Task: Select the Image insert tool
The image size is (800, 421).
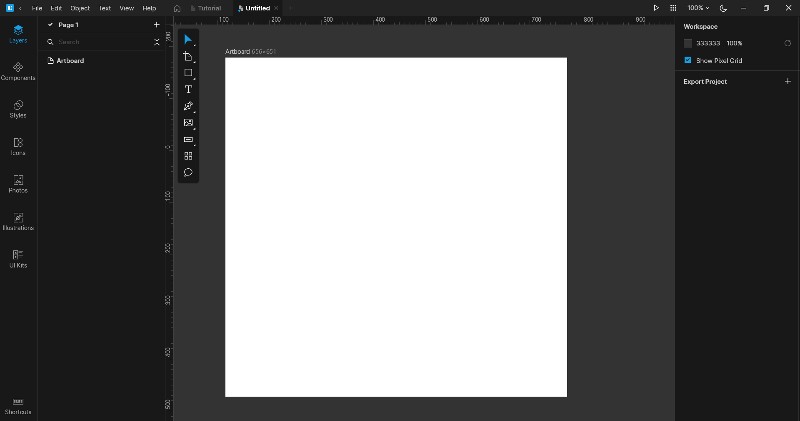Action: pos(188,122)
